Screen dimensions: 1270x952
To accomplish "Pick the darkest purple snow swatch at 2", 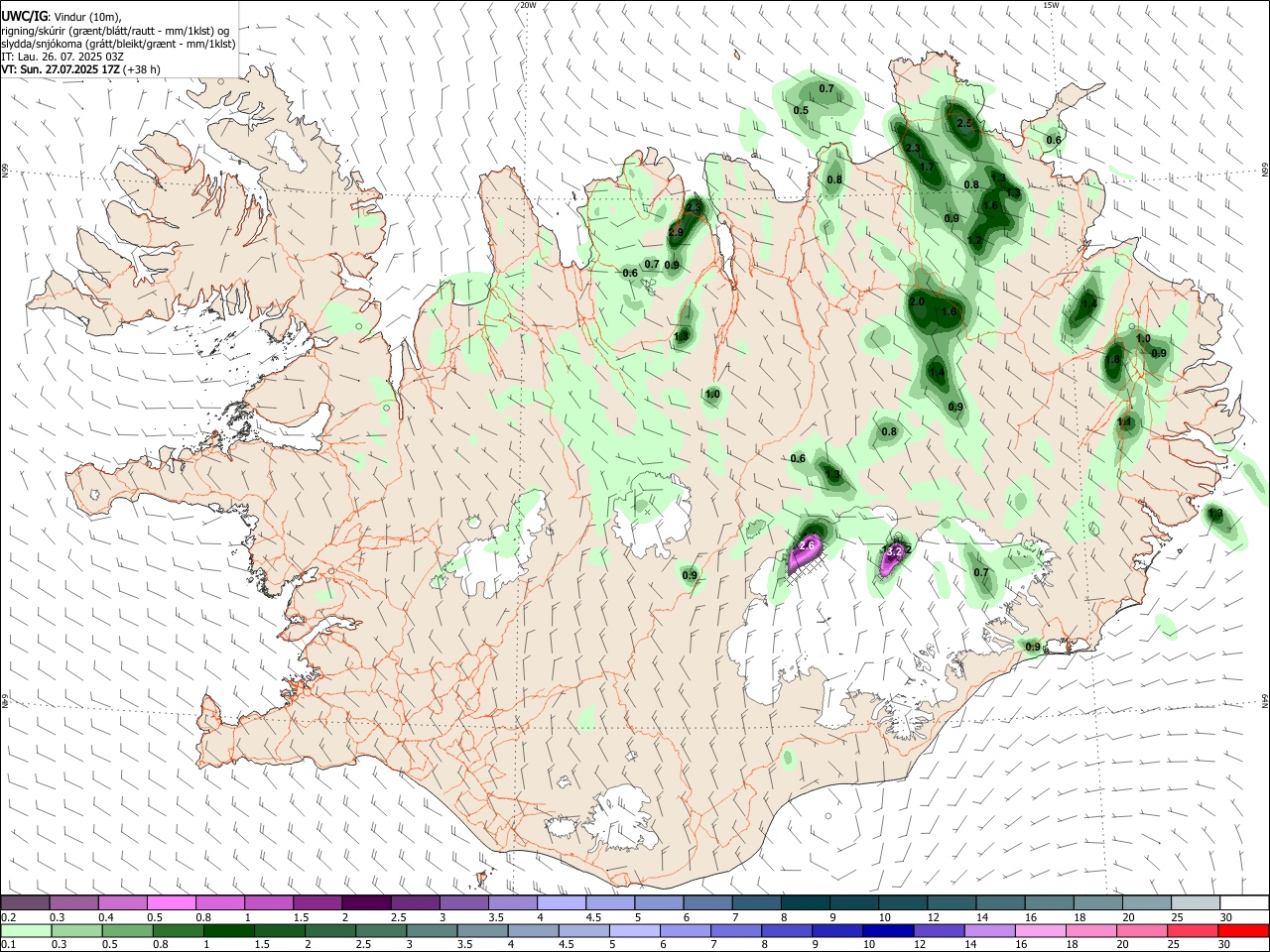I will (x=366, y=903).
